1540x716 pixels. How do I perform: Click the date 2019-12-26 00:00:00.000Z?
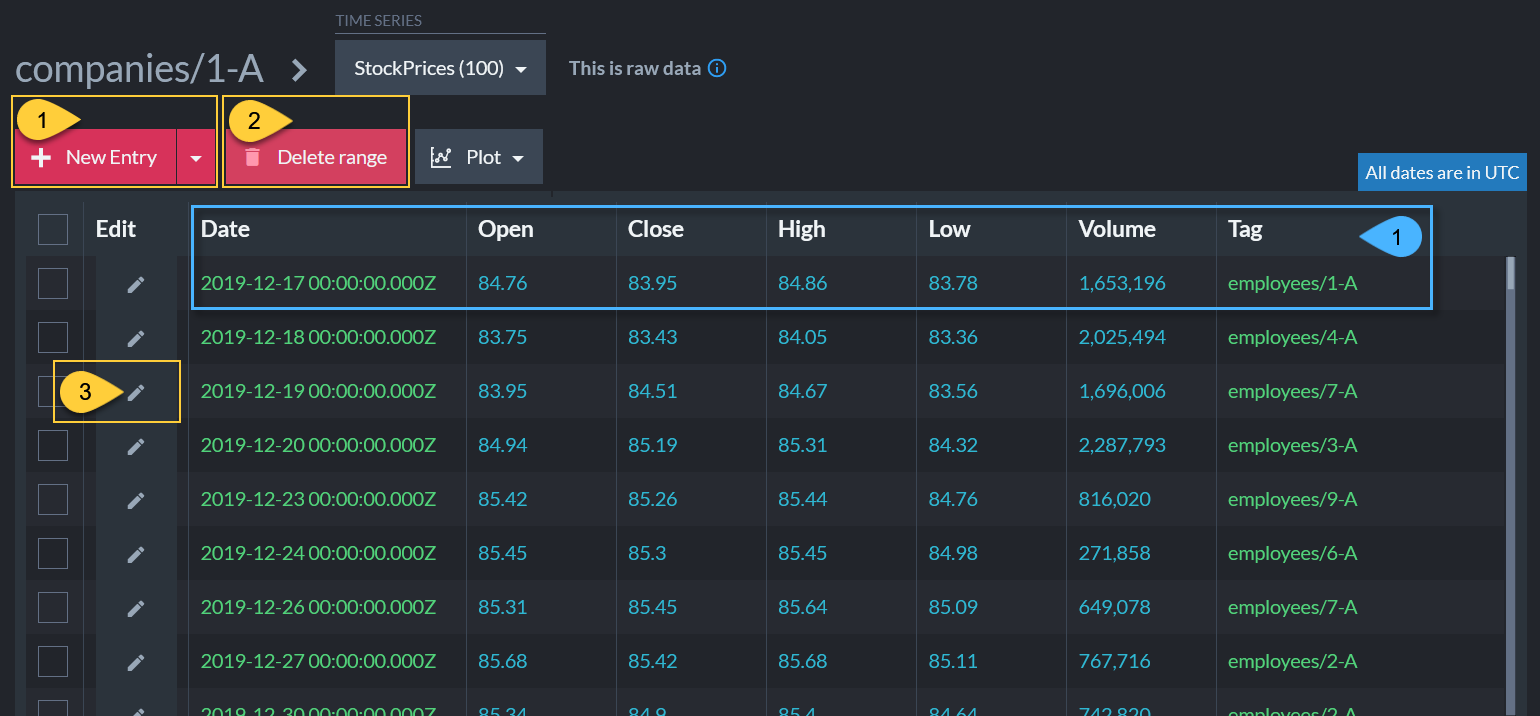[318, 607]
